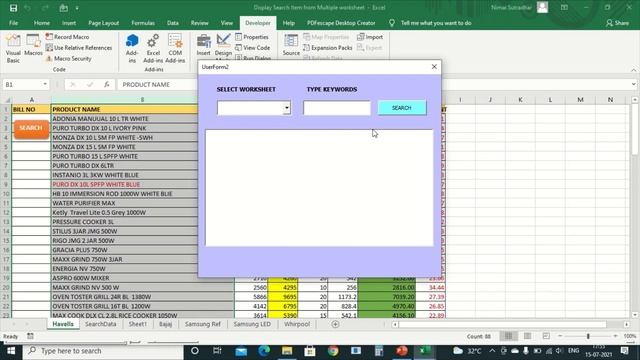640x360 pixels.
Task: Open the Bajaj sheet tab
Action: click(165, 324)
